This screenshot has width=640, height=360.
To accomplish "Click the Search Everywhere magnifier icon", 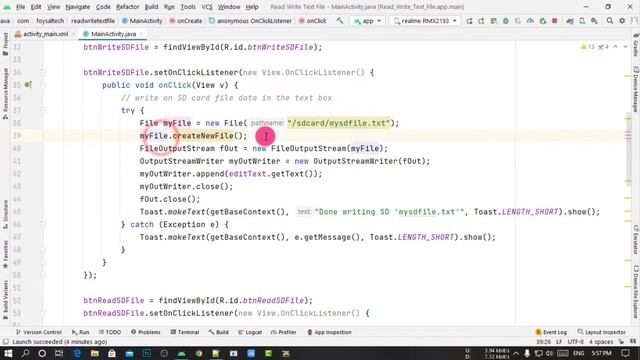I will click(609, 20).
